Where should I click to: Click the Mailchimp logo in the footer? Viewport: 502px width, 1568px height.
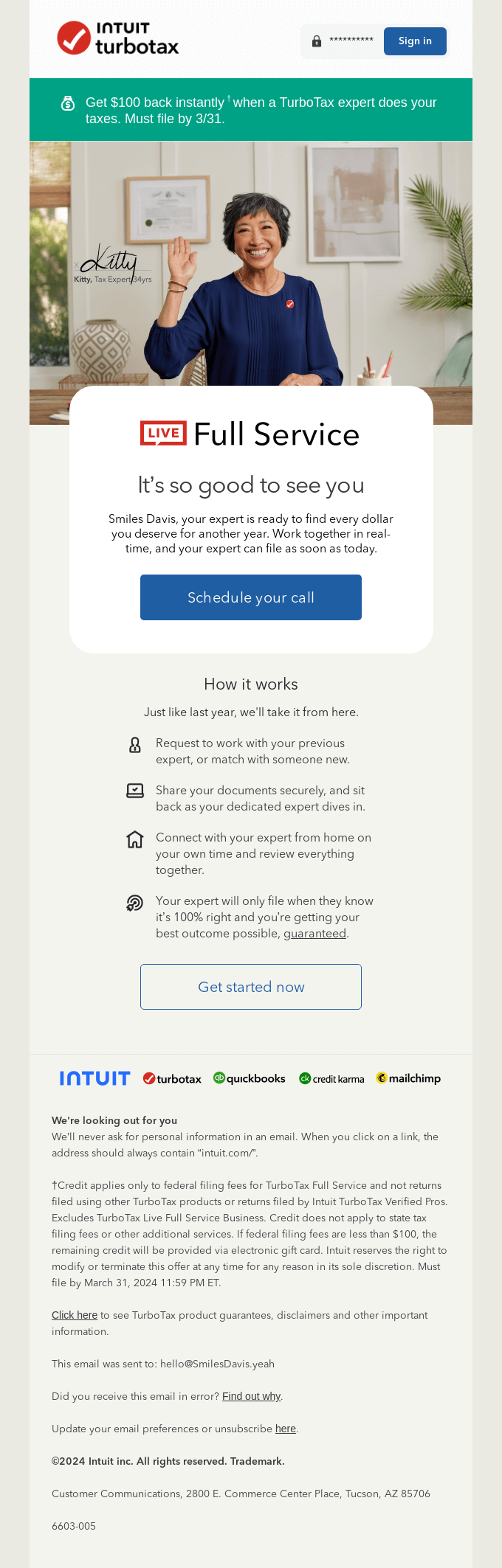coord(408,1078)
